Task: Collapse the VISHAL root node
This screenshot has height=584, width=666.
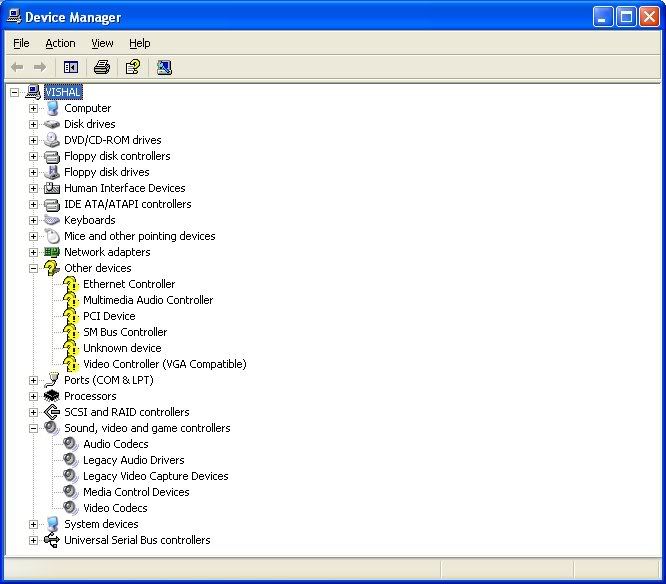Action: (x=14, y=92)
